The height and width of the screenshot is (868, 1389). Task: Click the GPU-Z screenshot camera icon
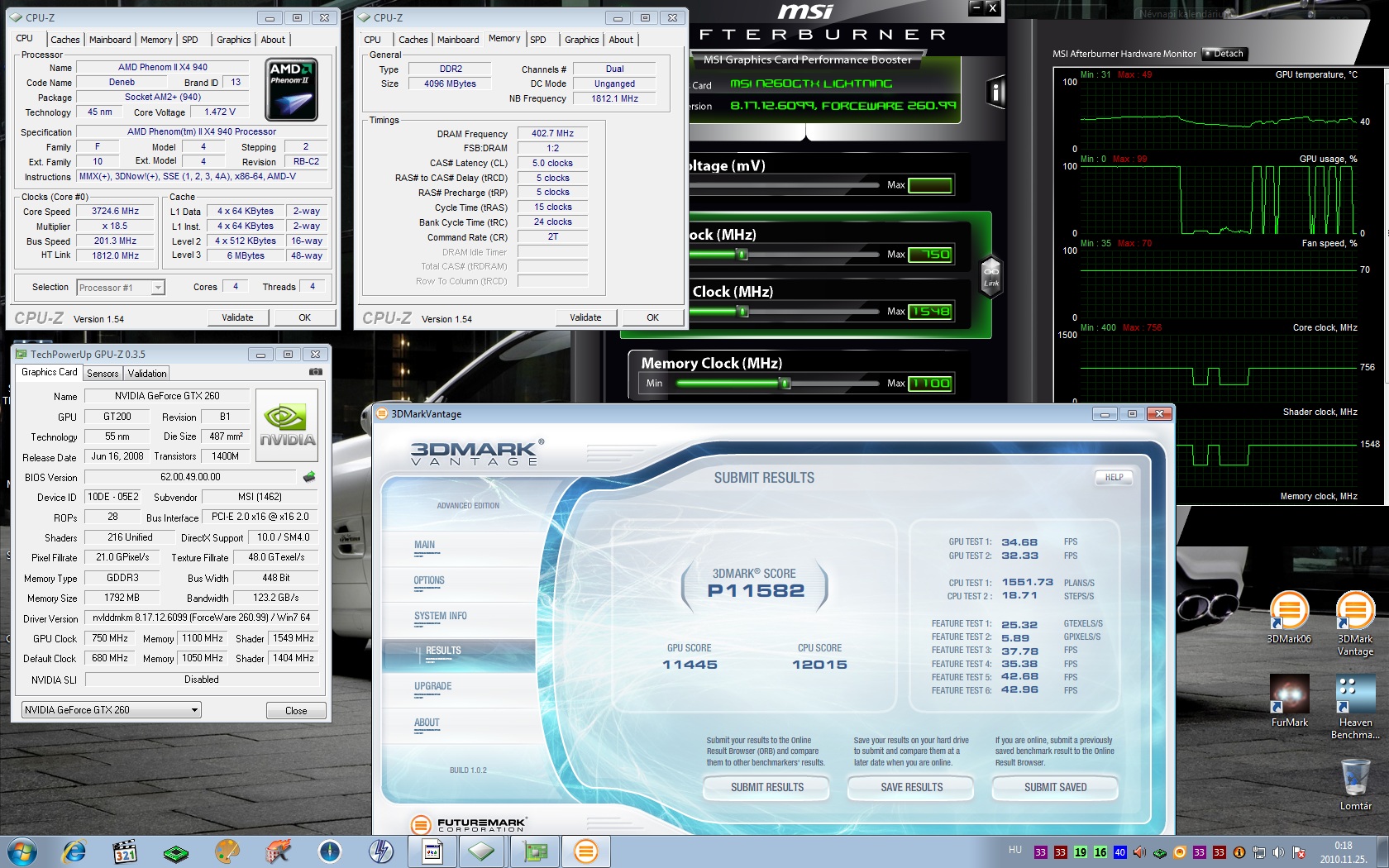315,372
